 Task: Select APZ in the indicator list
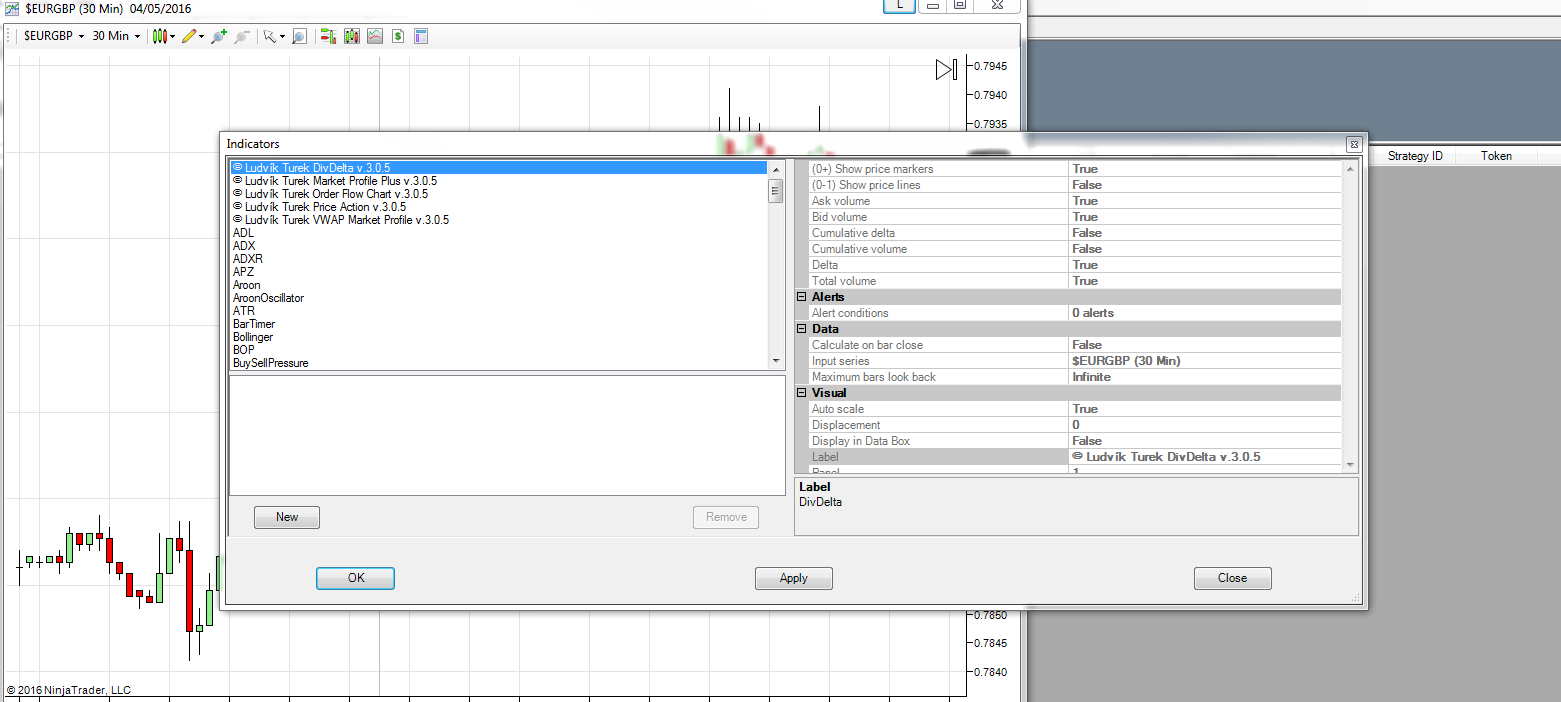point(499,272)
